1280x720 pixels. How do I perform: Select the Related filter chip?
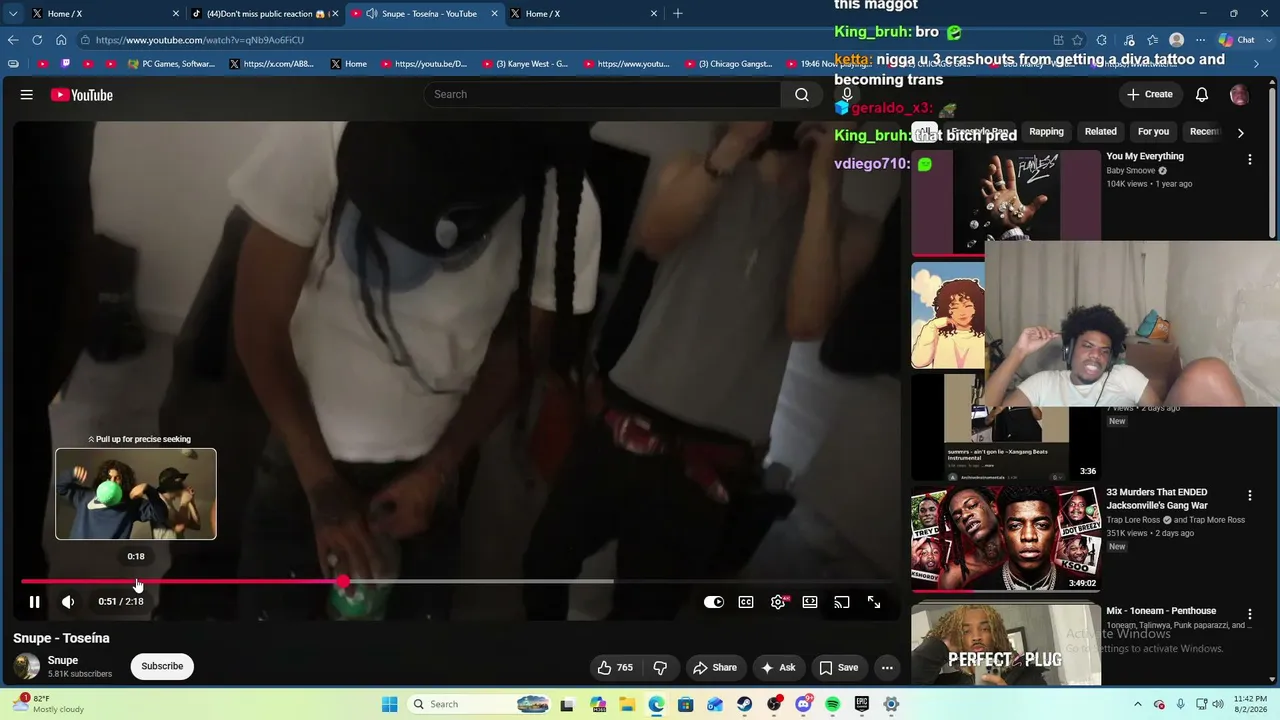tap(1100, 132)
